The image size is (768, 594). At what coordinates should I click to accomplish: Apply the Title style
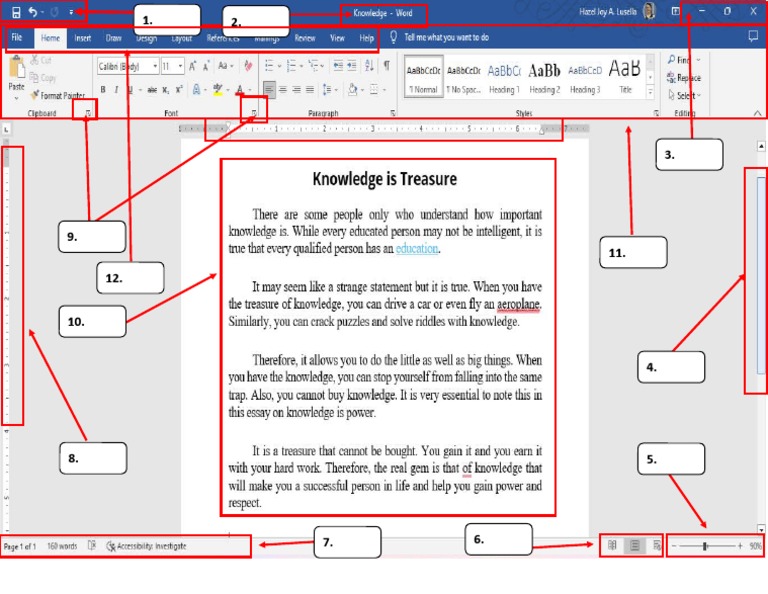(625, 77)
